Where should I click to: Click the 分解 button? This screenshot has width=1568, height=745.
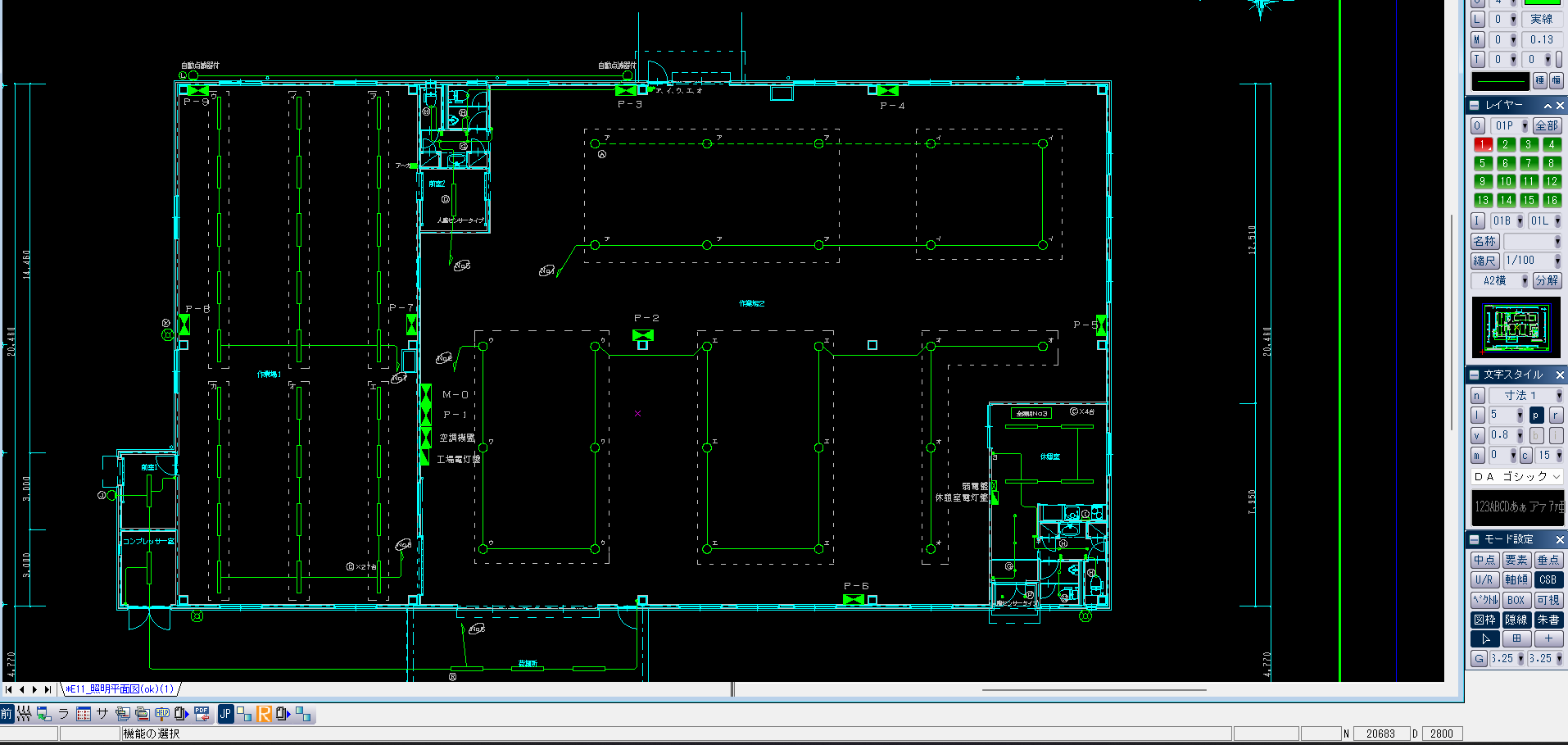(x=1547, y=280)
